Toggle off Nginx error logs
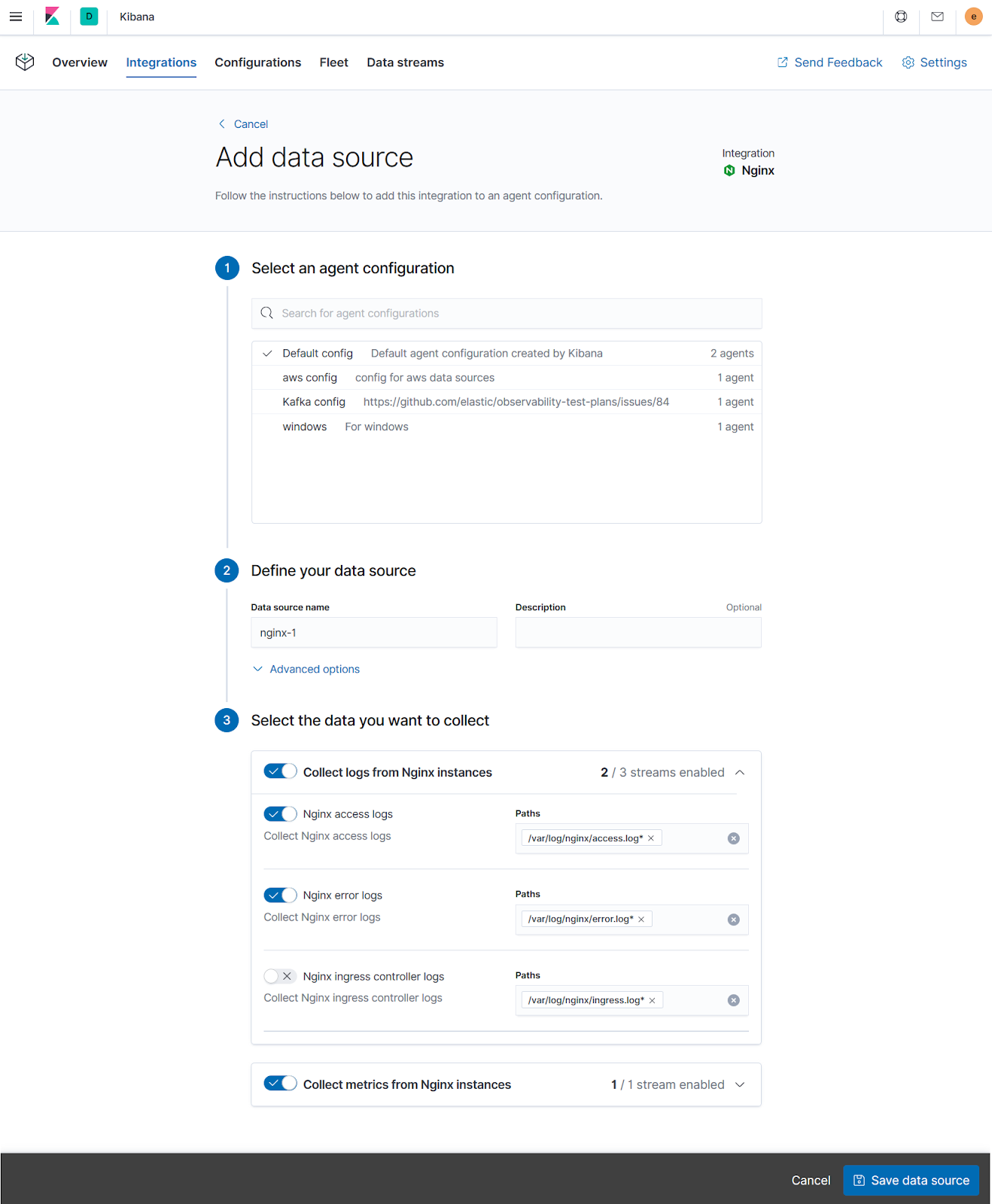 [x=280, y=895]
